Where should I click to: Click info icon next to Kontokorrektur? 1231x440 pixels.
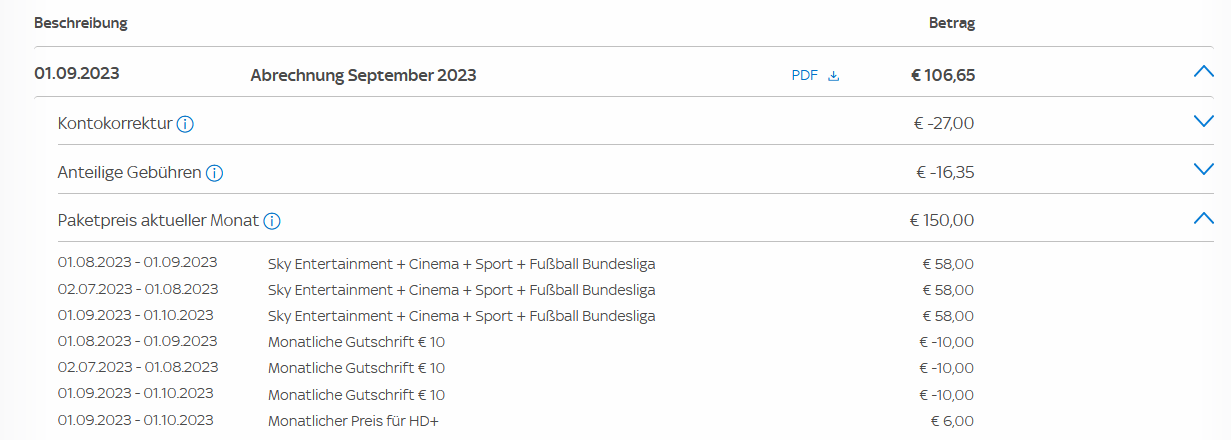tap(185, 124)
